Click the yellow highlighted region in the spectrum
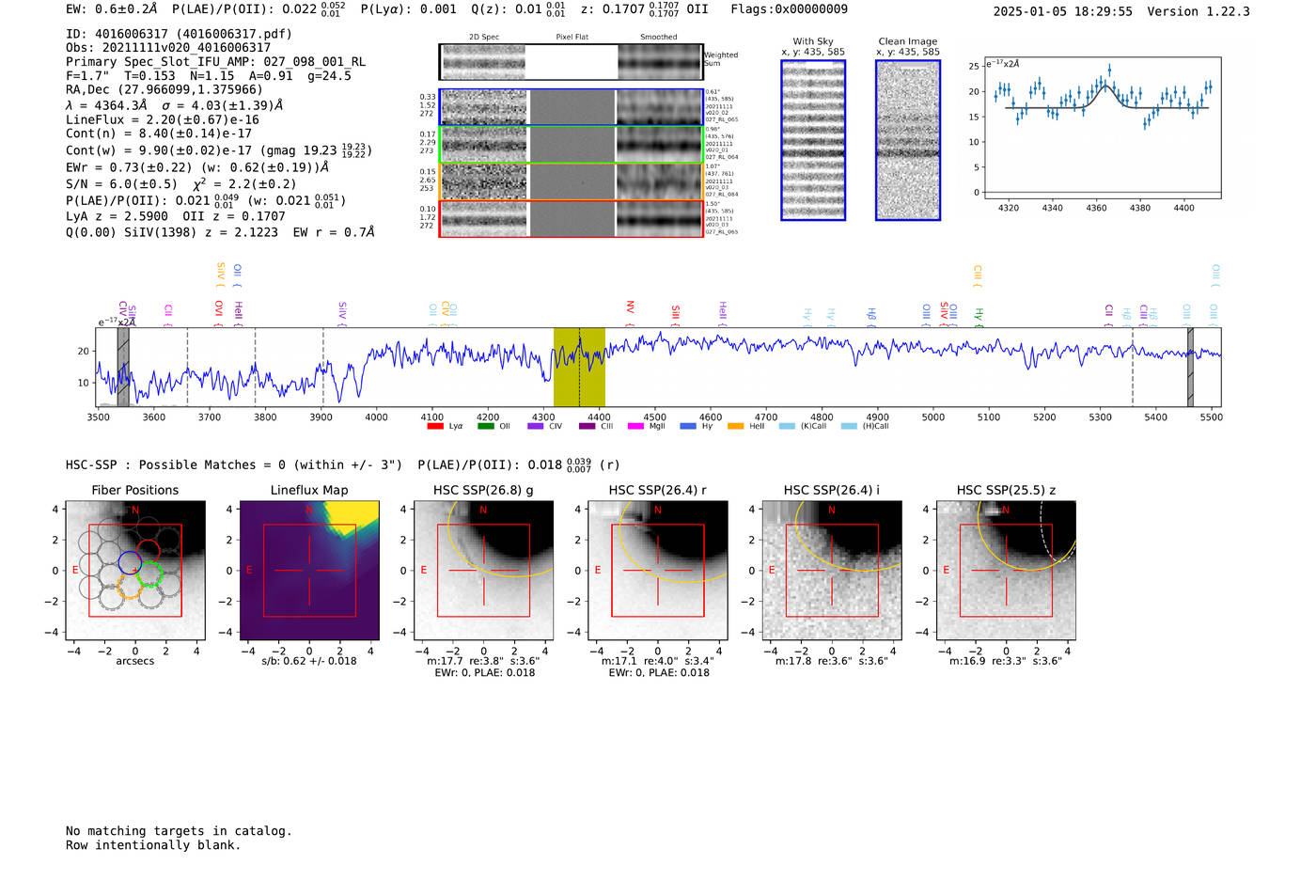The image size is (1316, 896). [x=579, y=368]
